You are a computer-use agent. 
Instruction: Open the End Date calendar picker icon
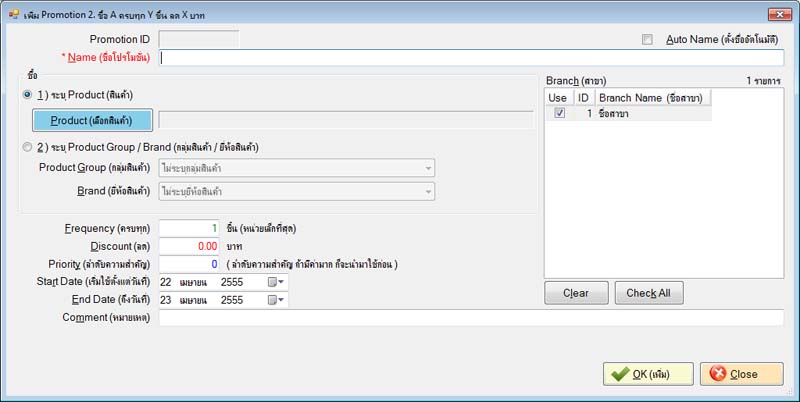276,300
